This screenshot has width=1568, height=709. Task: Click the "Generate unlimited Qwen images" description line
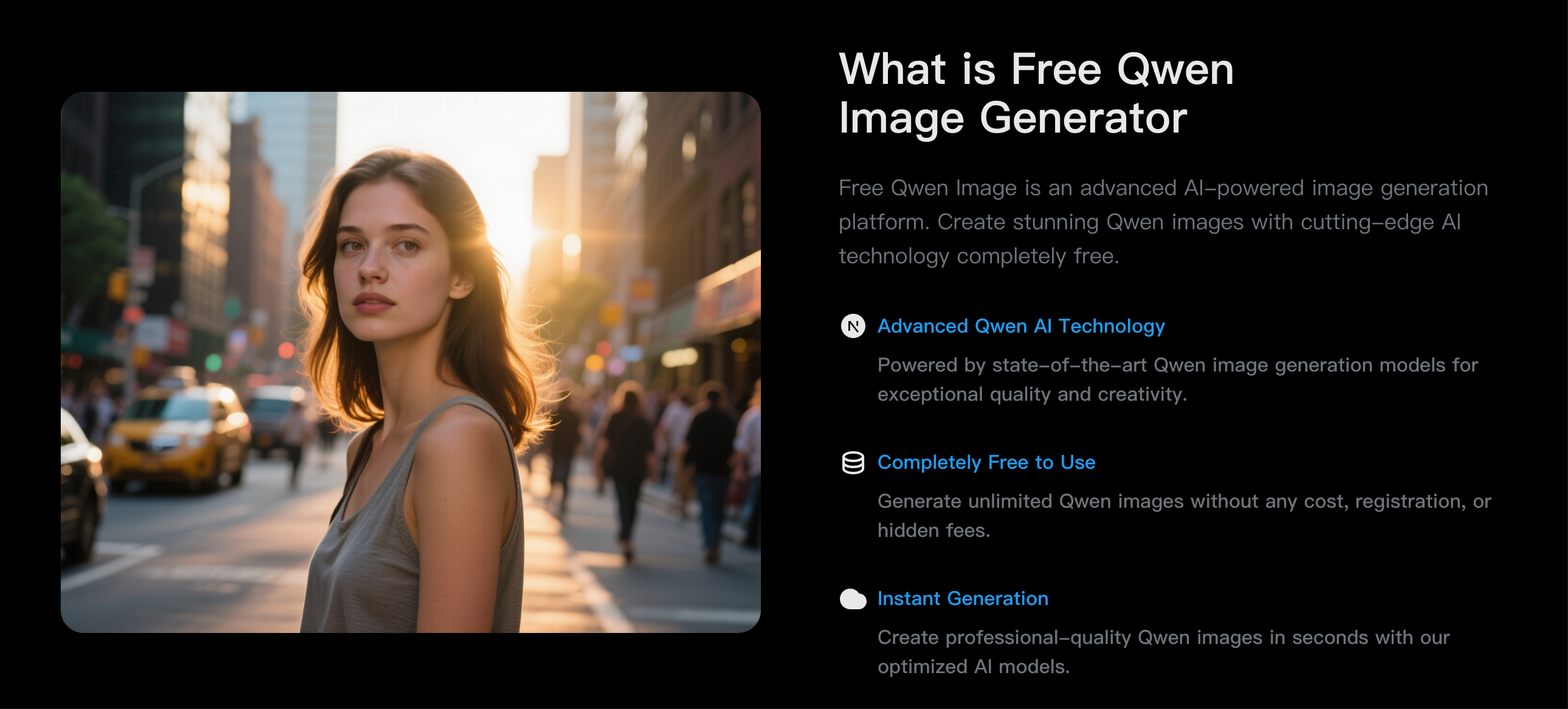point(1184,501)
